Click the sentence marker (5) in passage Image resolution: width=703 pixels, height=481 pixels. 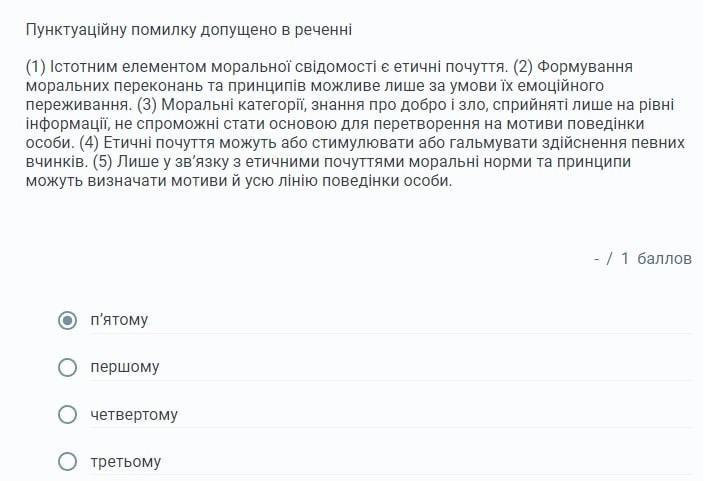coord(103,162)
